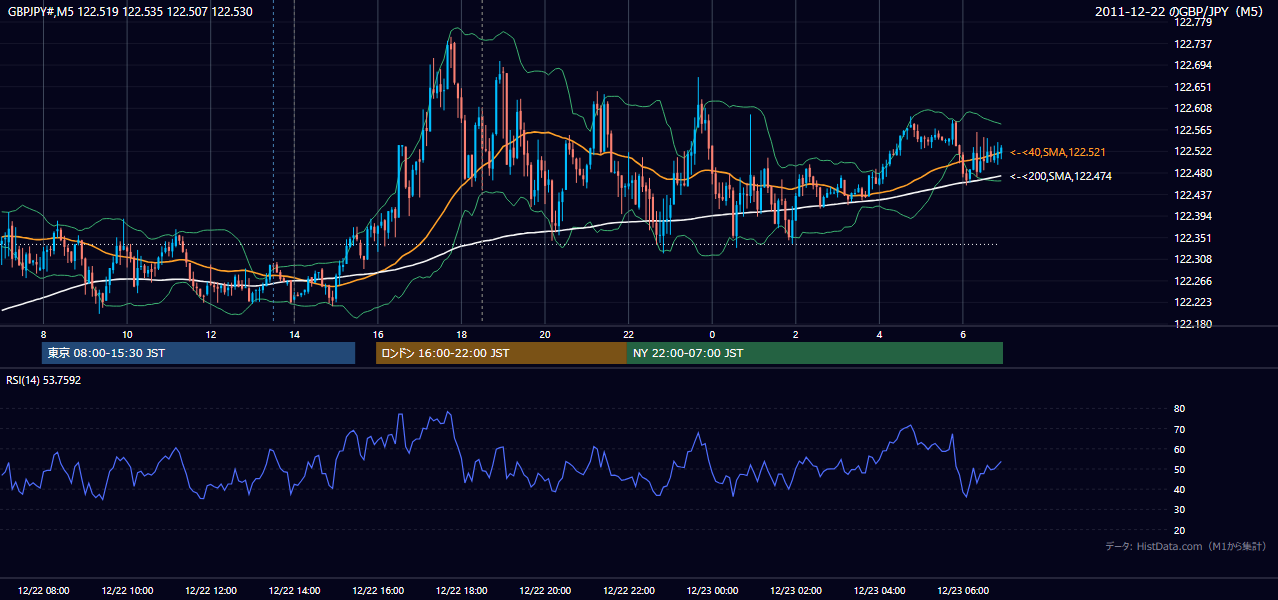Click the 12/22 16:00 time axis label

click(378, 591)
